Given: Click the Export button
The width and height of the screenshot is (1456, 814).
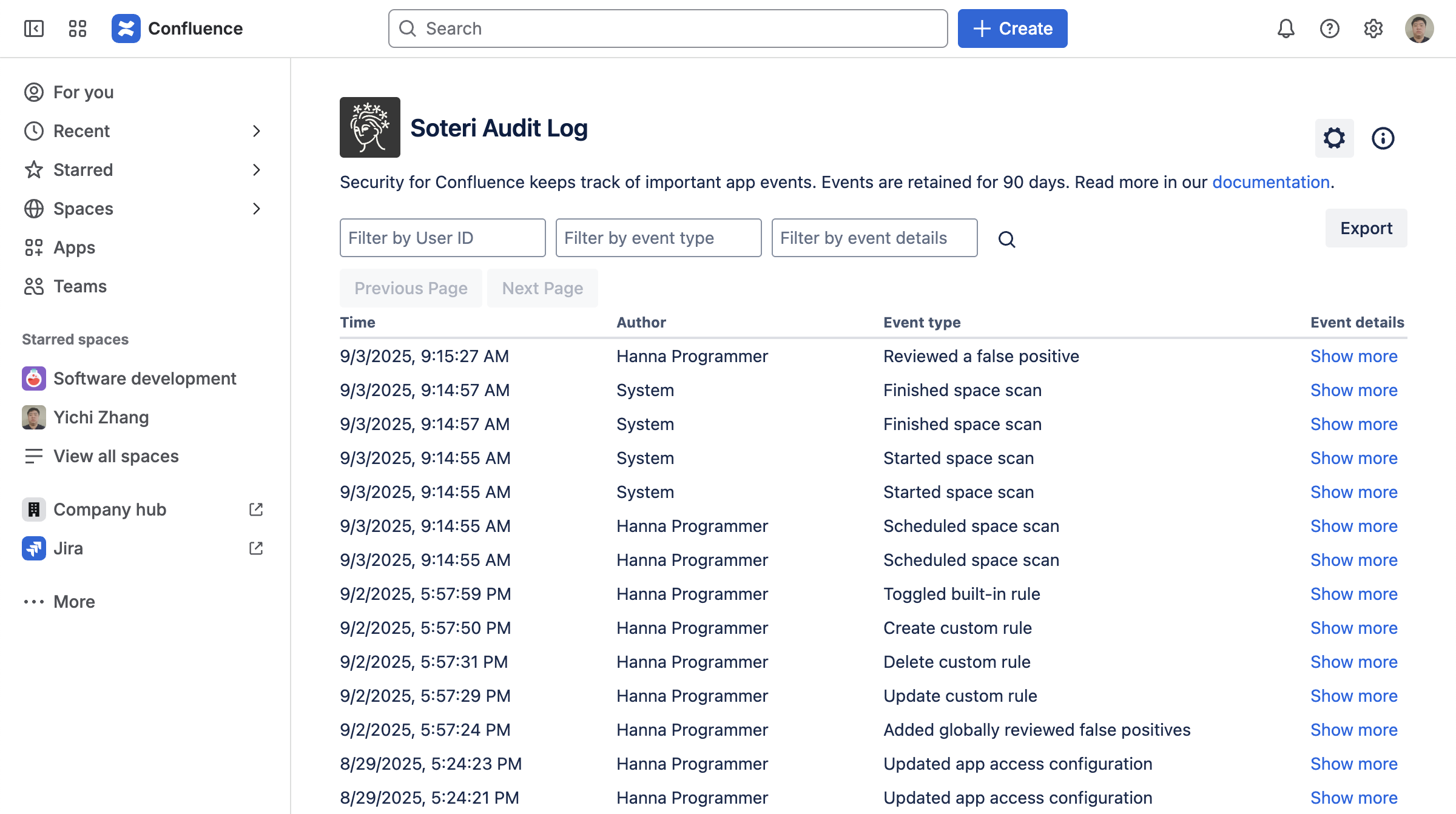Looking at the screenshot, I should tap(1366, 228).
